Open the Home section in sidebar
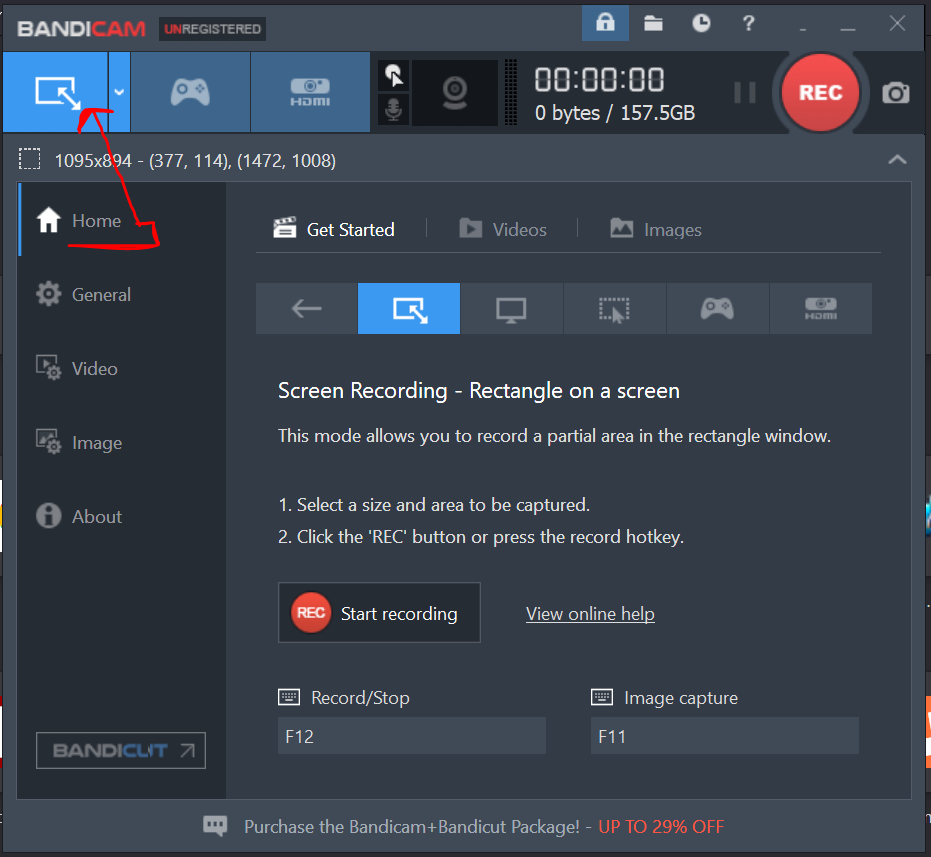Viewport: 931px width, 857px height. click(x=122, y=220)
